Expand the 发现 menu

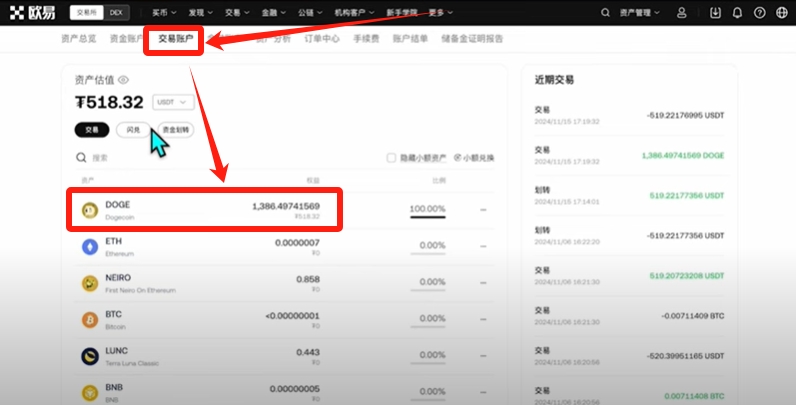[201, 13]
